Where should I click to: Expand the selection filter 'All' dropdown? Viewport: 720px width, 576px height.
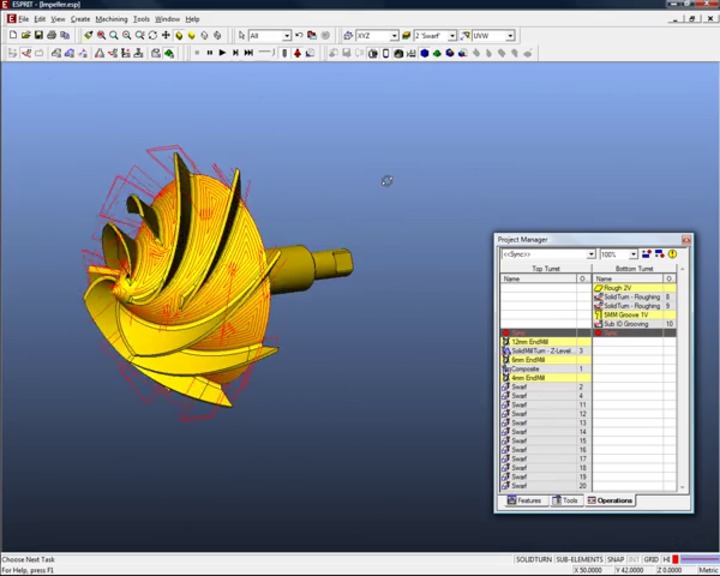(x=286, y=36)
